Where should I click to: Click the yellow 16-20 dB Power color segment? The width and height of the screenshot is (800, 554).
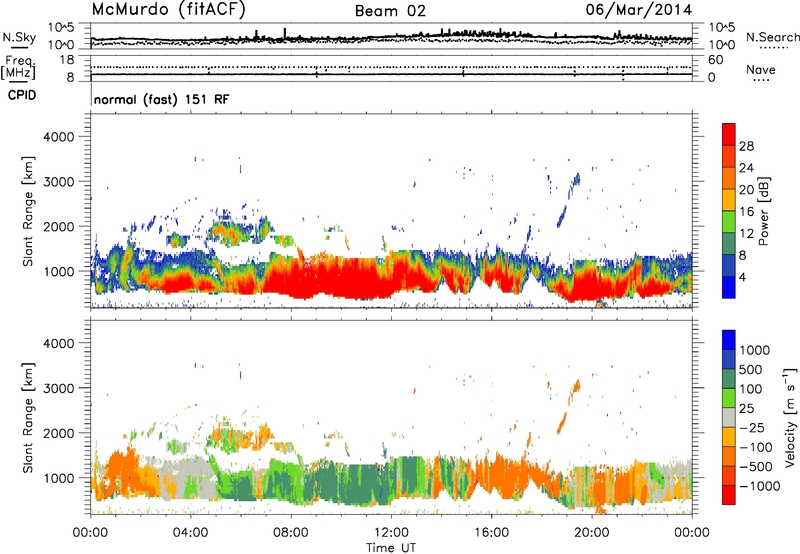click(729, 200)
